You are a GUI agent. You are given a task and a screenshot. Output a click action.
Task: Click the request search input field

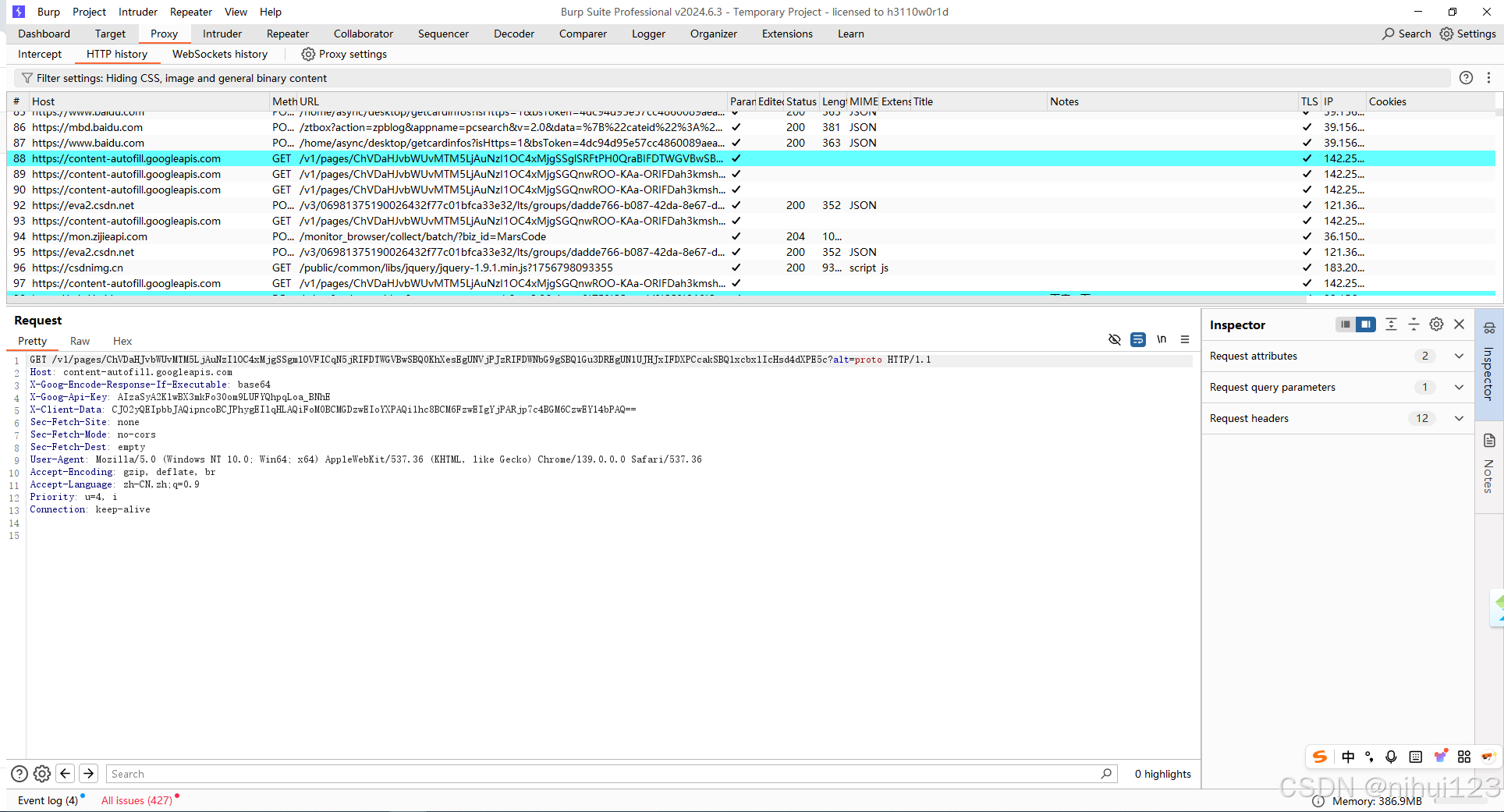(x=611, y=774)
